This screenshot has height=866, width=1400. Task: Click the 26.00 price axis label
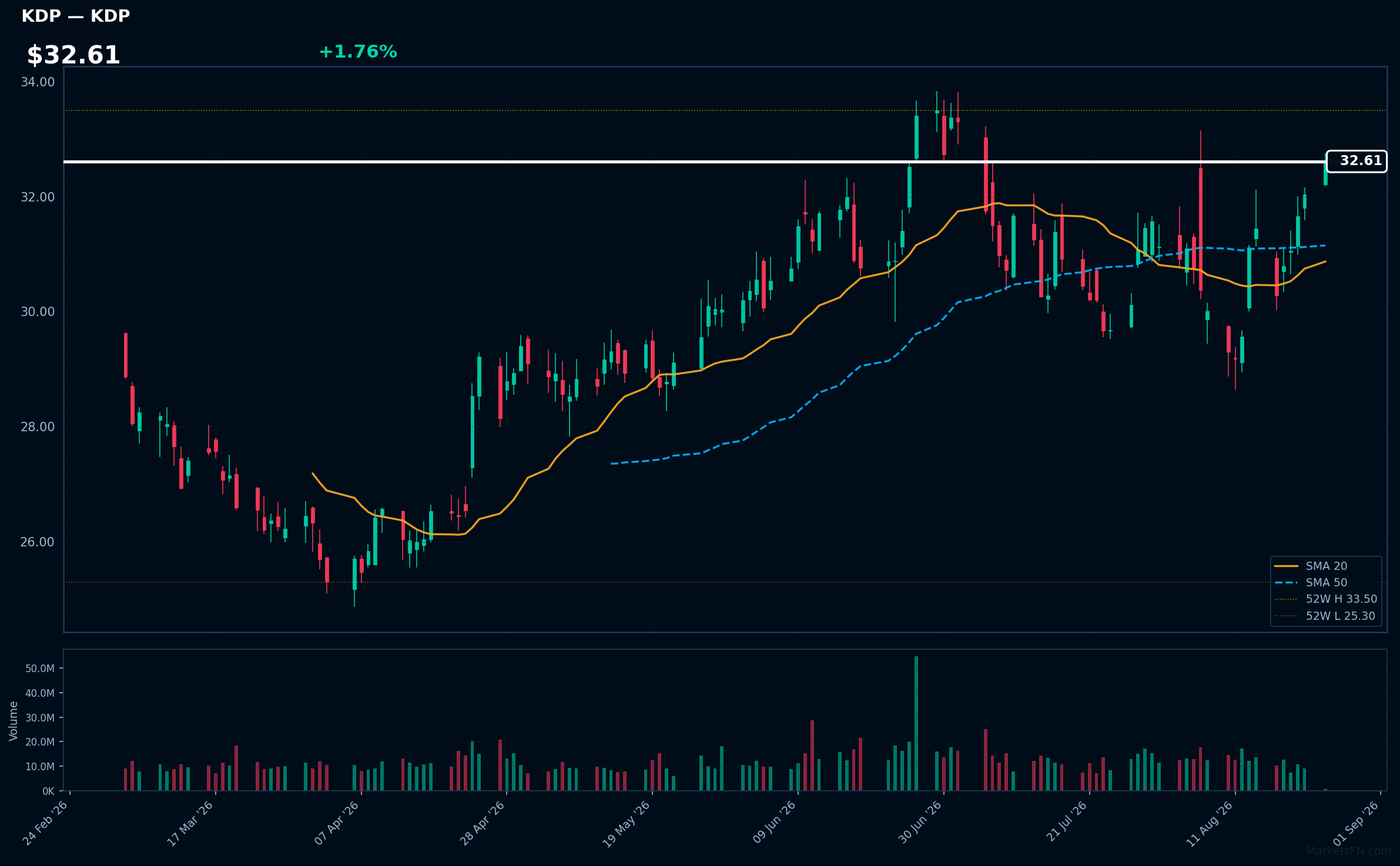pyautogui.click(x=38, y=542)
